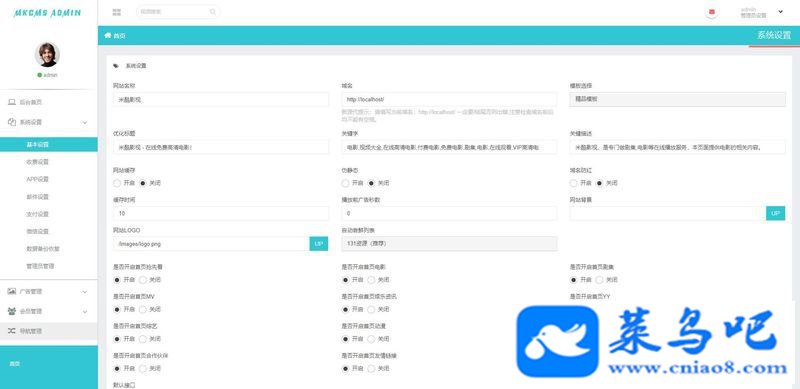The image size is (800, 389).
Task: Click the UP button next to 网站背景
Action: (776, 213)
